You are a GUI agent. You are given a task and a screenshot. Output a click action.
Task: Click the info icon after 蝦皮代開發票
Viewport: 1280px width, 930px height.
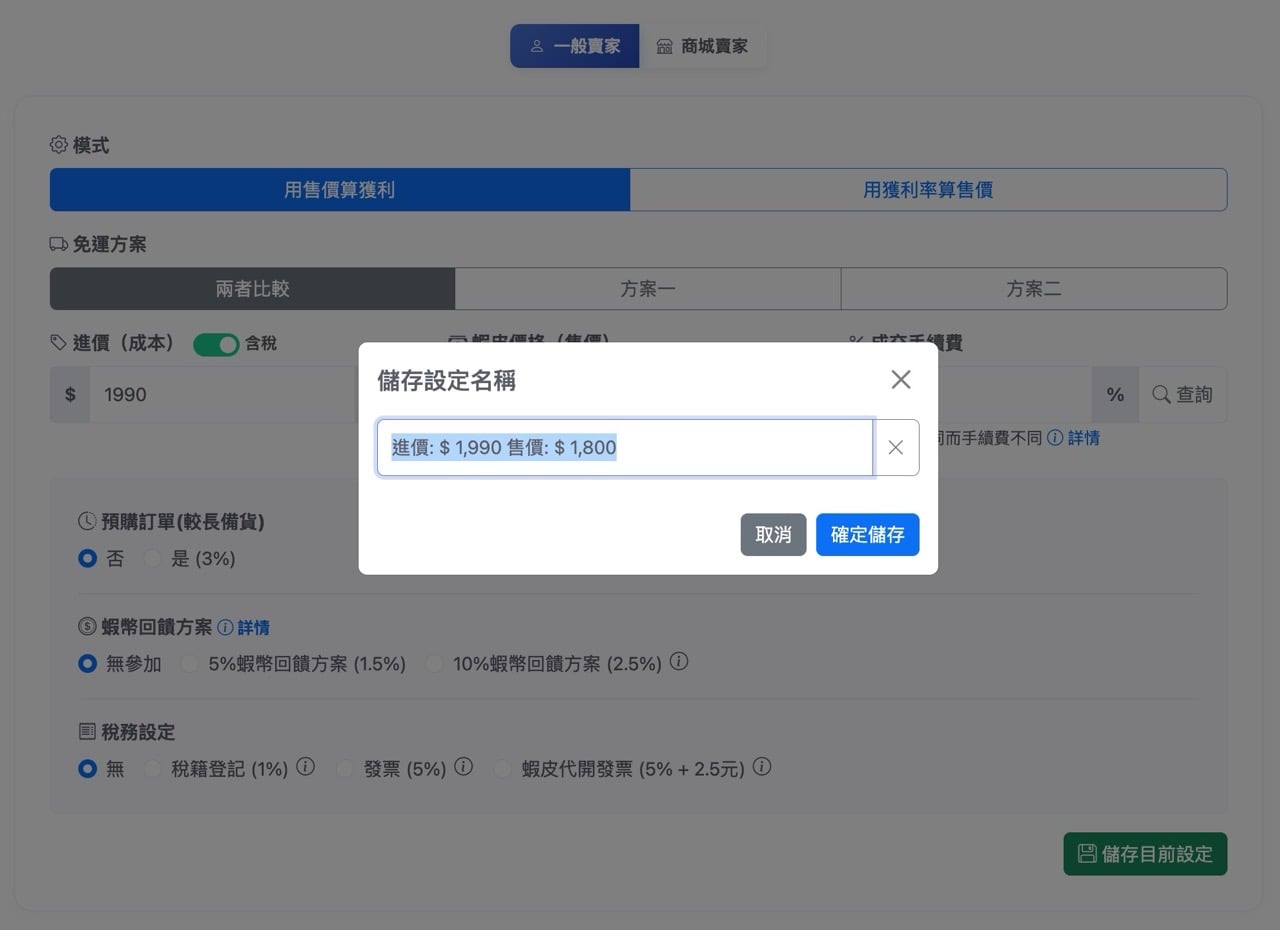[761, 767]
